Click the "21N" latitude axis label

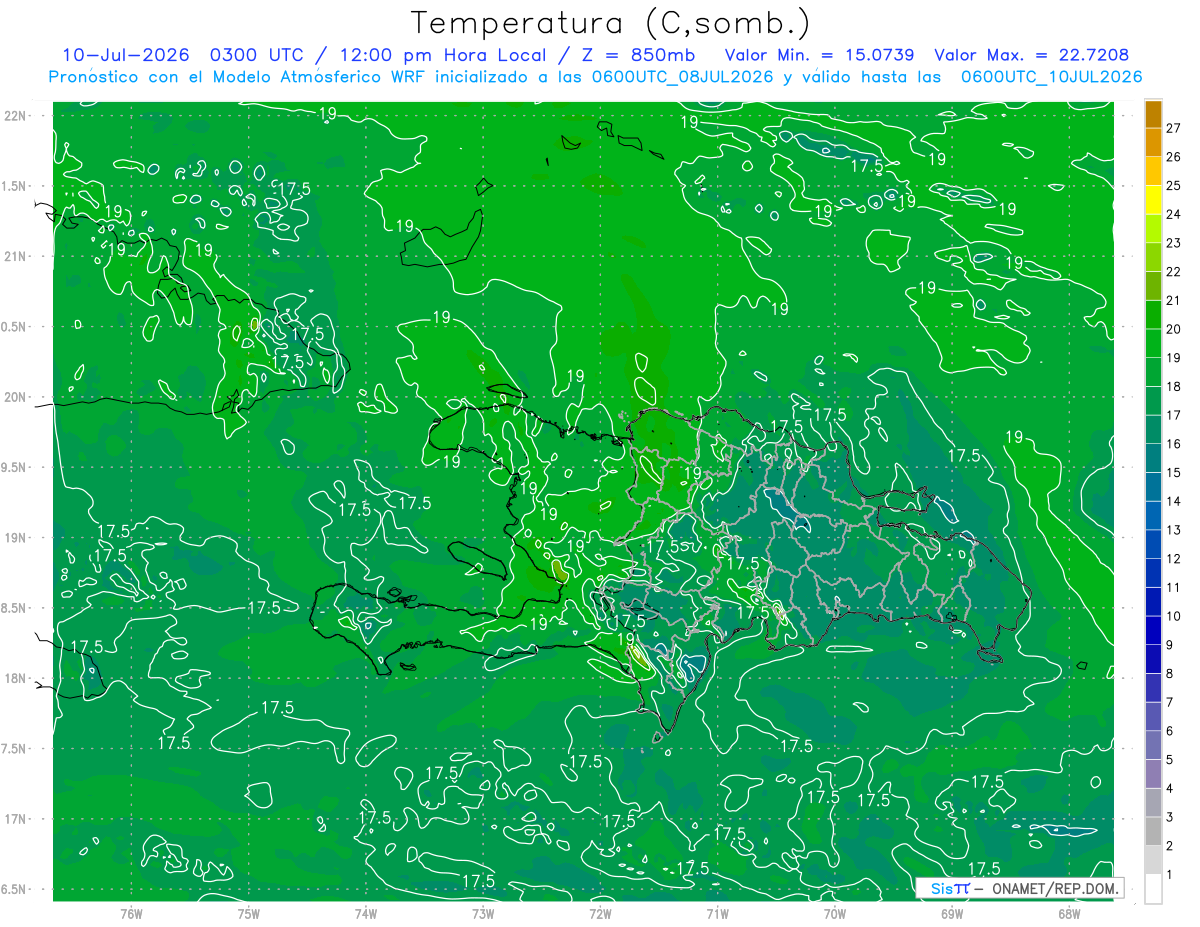14,257
